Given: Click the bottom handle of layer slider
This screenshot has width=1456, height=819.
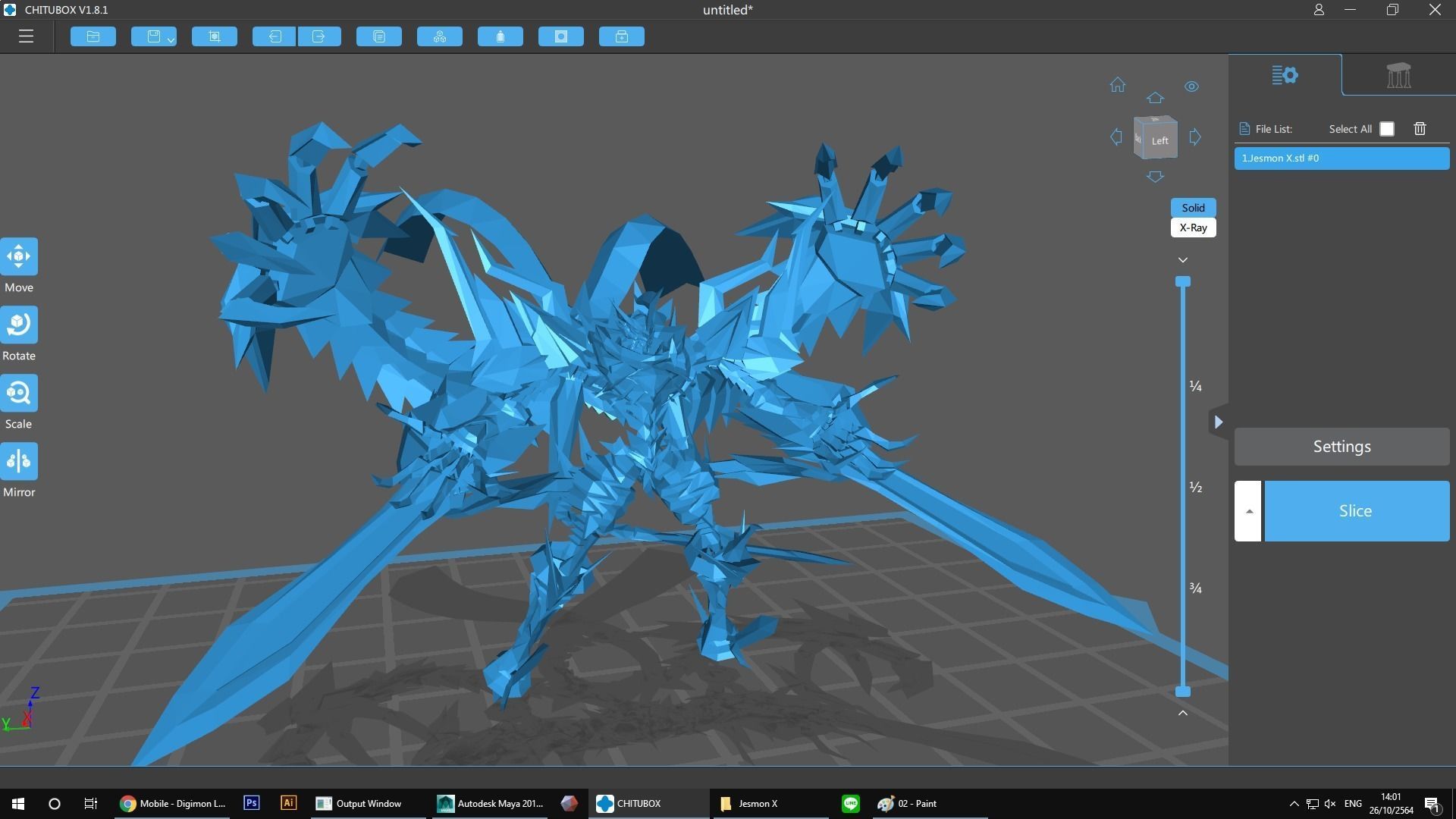Looking at the screenshot, I should pos(1182,692).
